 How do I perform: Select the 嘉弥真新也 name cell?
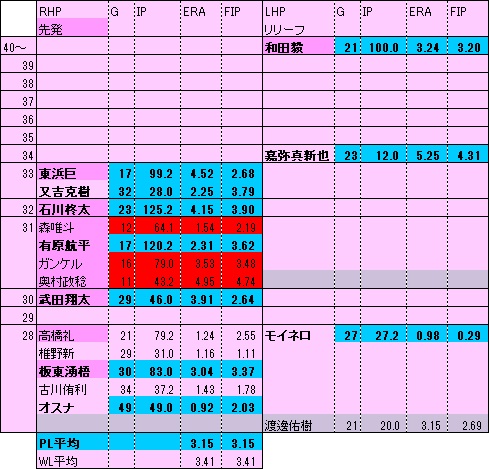pyautogui.click(x=298, y=154)
